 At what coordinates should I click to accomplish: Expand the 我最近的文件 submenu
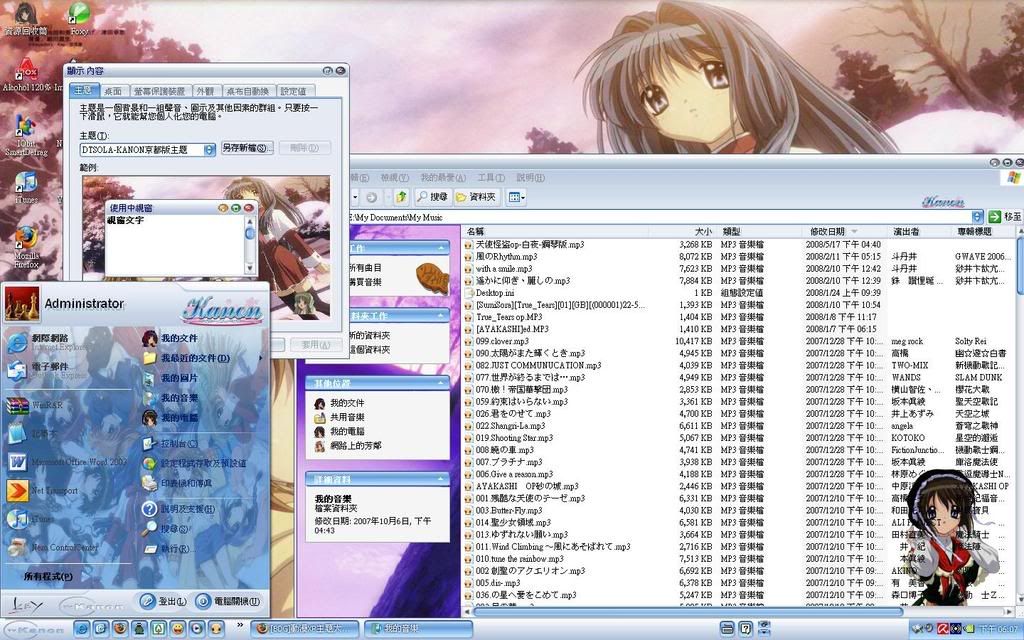click(260, 358)
